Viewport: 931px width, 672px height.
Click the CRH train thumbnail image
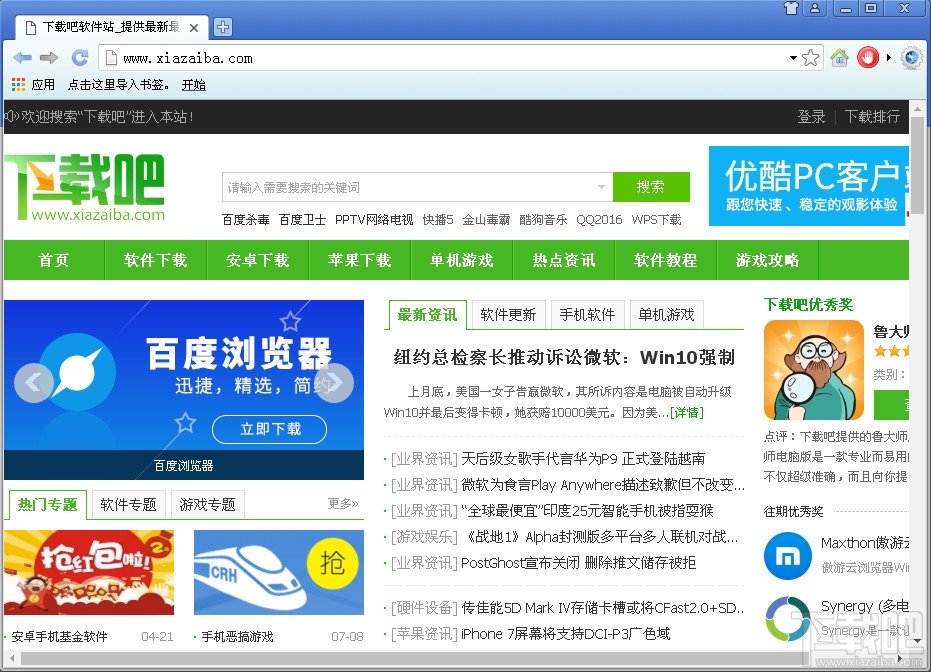coord(278,572)
